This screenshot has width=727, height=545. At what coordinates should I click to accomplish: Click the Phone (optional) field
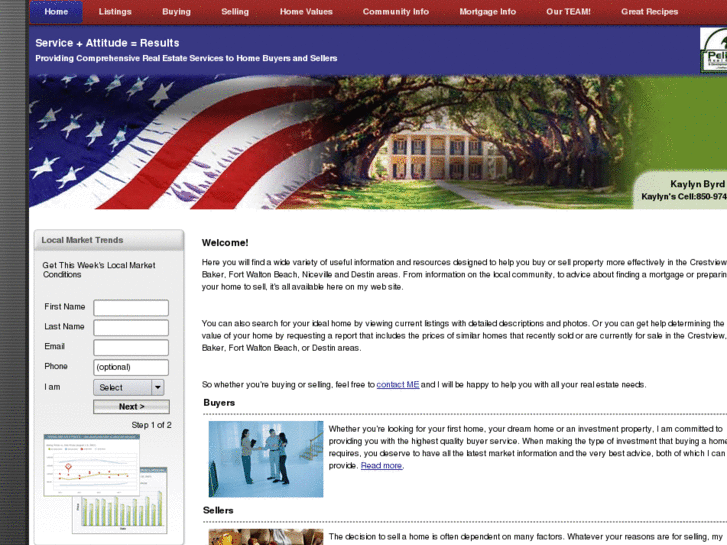pos(131,367)
